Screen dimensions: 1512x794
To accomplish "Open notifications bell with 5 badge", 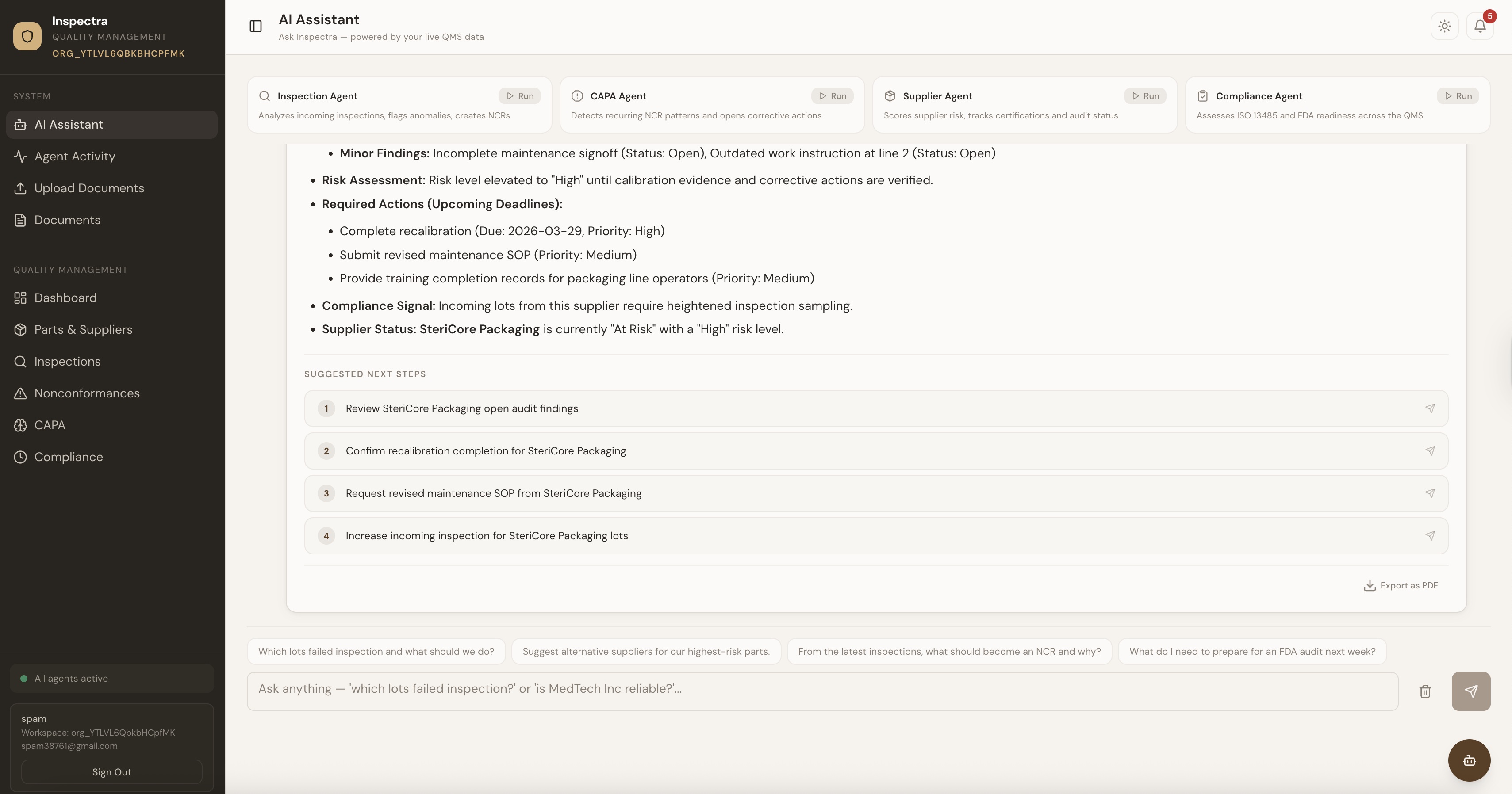I will [x=1480, y=27].
